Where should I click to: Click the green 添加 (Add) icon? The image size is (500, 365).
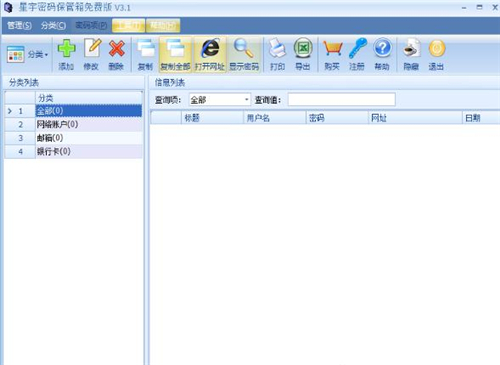66,49
